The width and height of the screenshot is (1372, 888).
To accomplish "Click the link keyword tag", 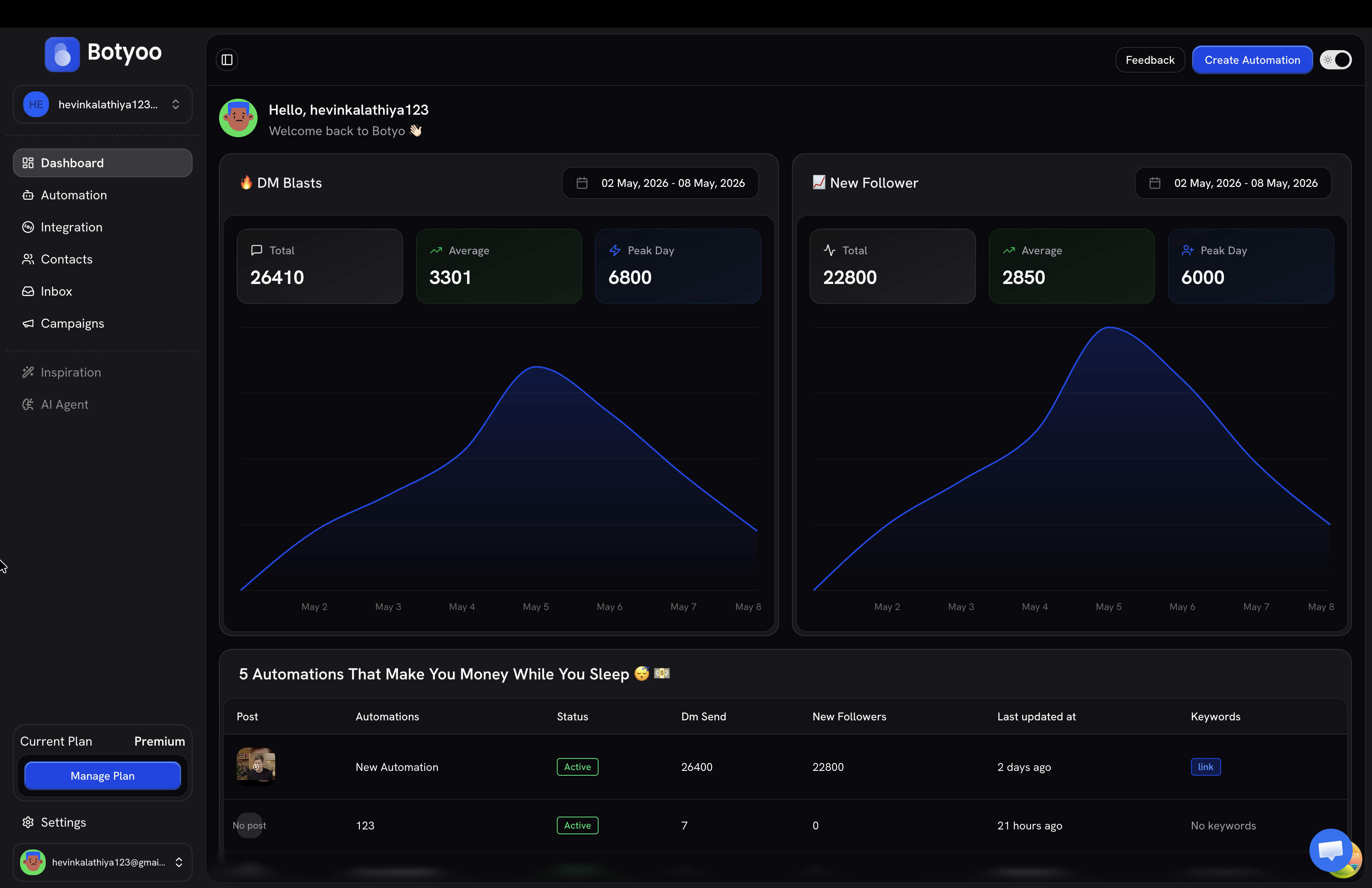I will pyautogui.click(x=1206, y=767).
